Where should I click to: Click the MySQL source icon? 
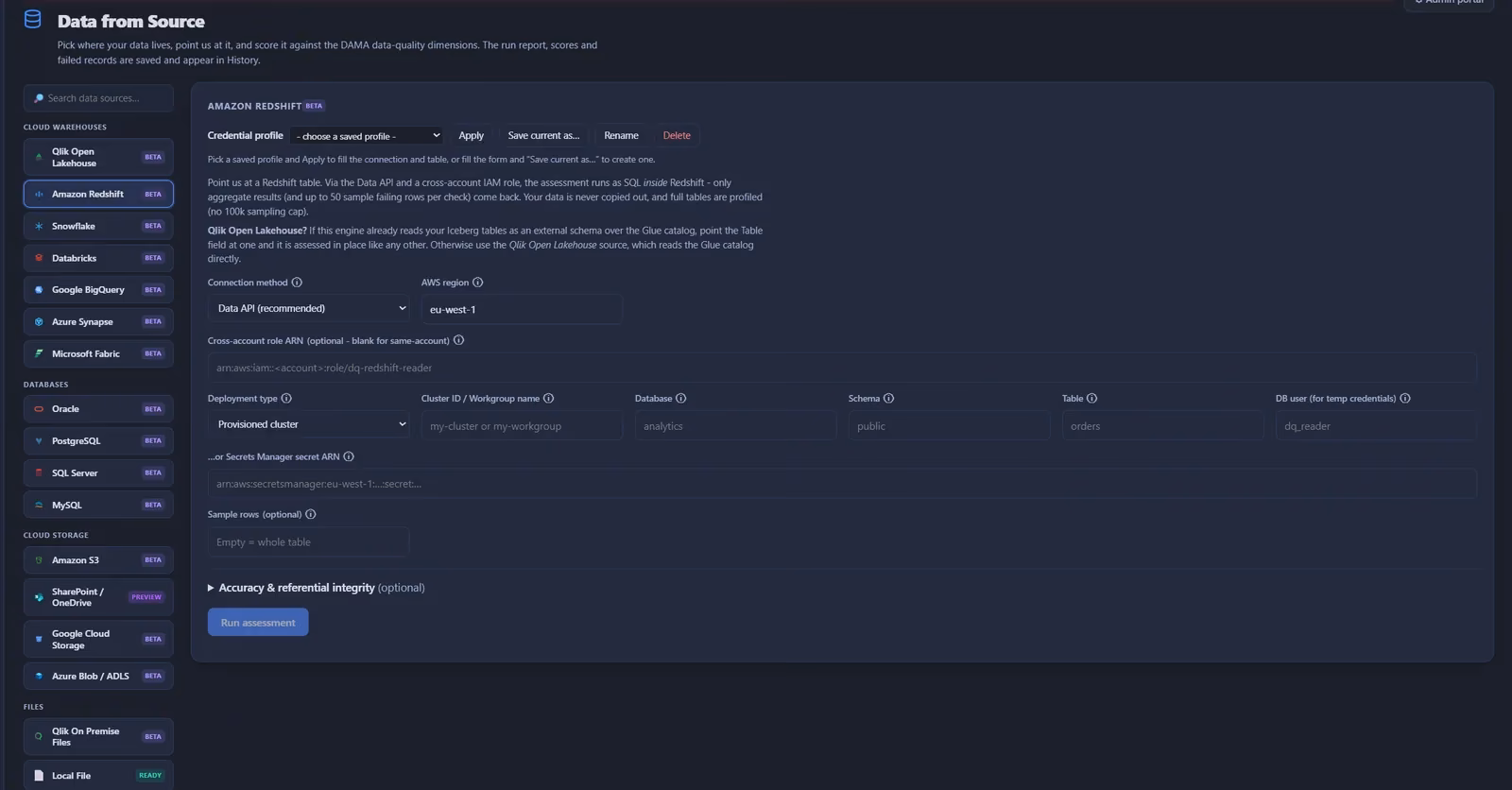point(39,505)
